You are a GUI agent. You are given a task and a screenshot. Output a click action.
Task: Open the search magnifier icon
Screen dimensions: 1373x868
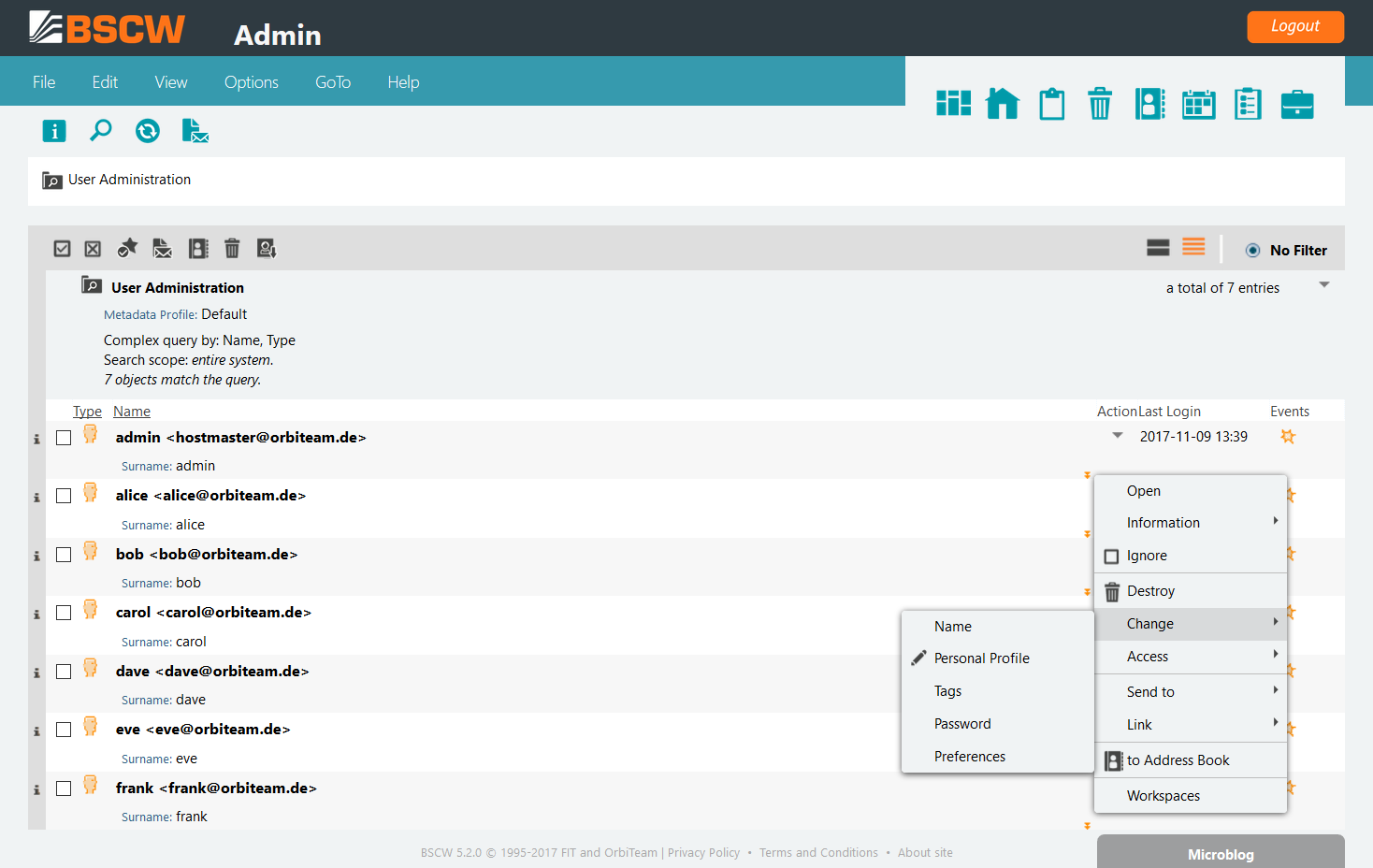point(101,131)
